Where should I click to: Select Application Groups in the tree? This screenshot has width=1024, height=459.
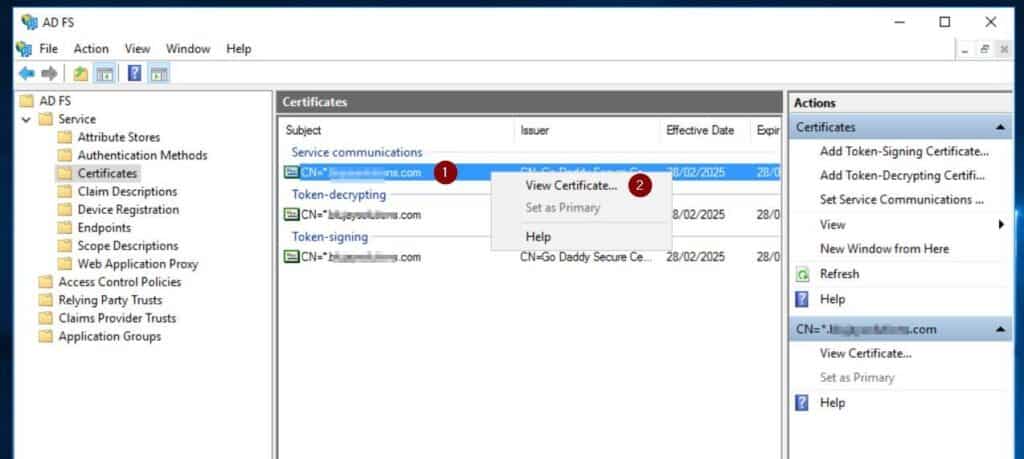pos(110,337)
